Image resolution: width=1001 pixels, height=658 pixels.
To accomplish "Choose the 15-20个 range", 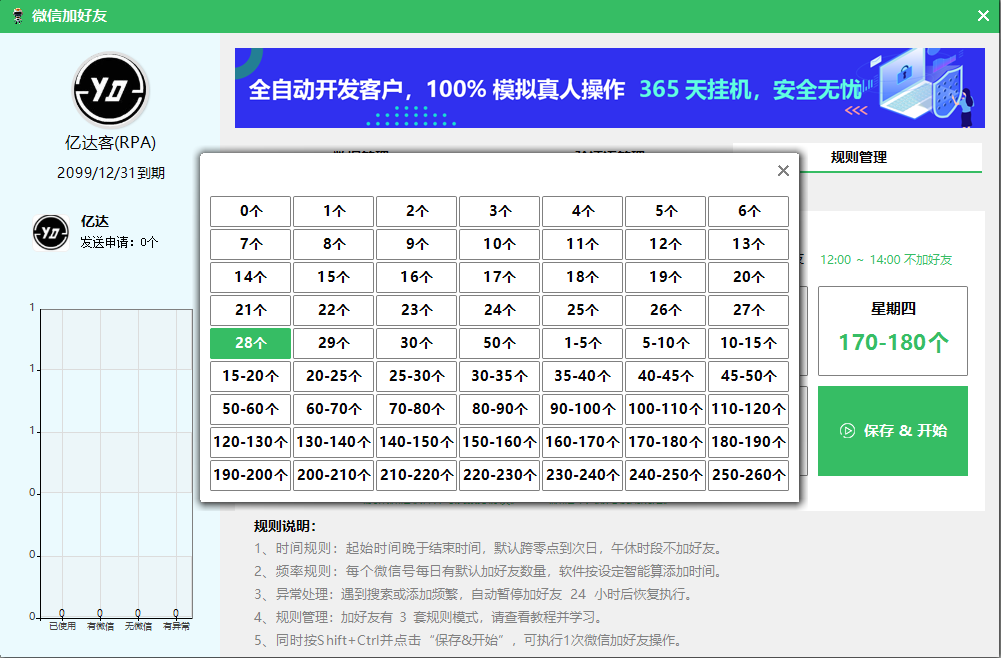I will [x=250, y=376].
